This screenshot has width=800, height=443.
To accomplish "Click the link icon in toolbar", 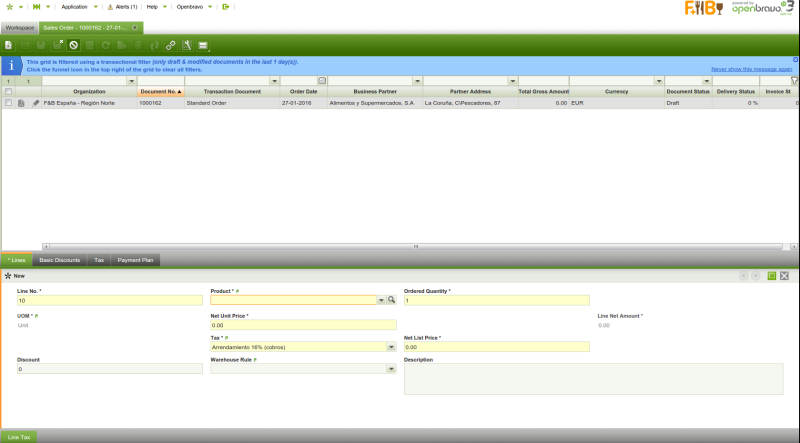I will (x=171, y=45).
